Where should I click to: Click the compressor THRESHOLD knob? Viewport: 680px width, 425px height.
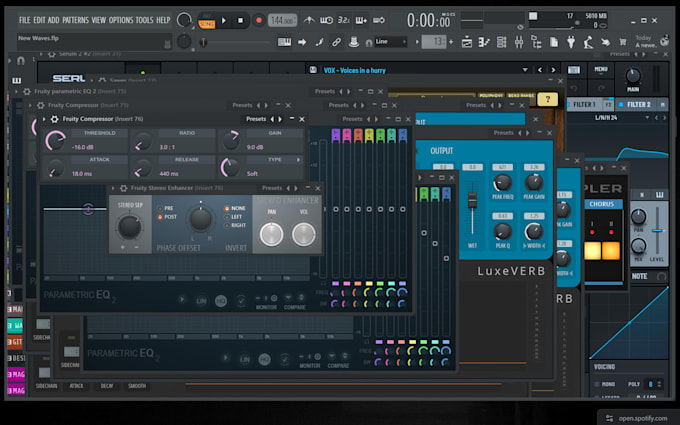tap(56, 141)
